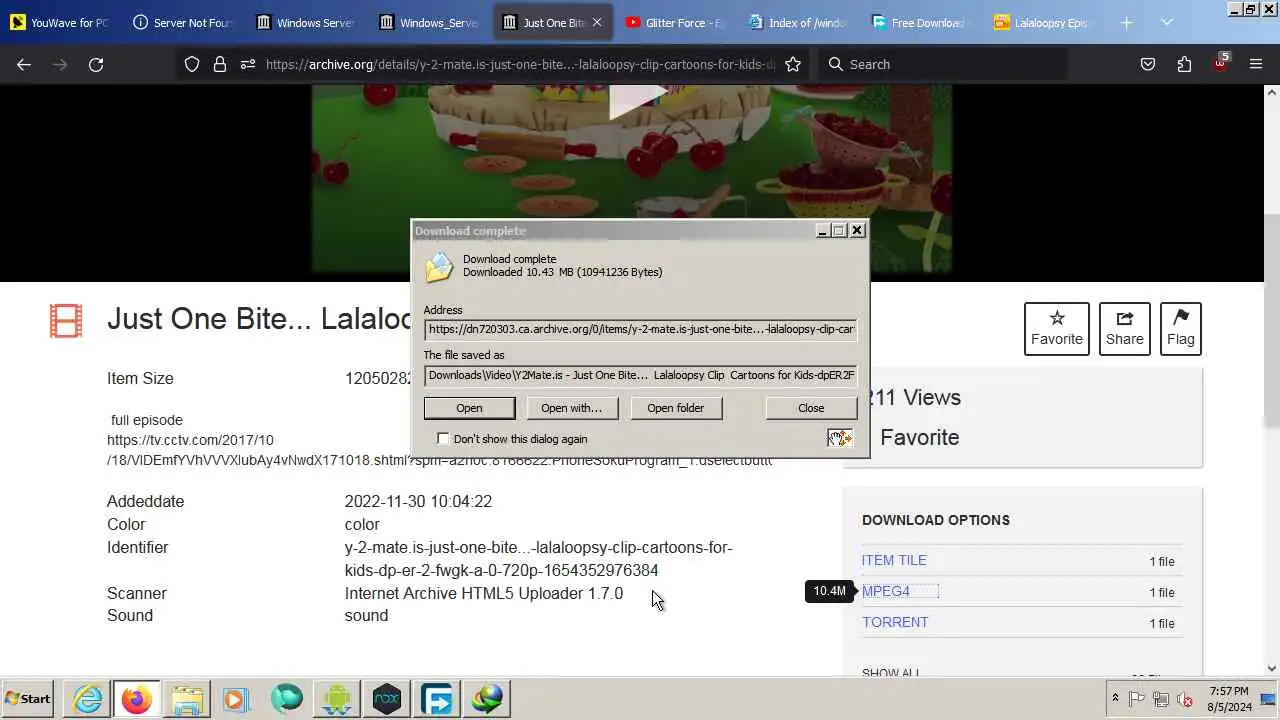Click the network tray icon

pyautogui.click(x=1161, y=699)
